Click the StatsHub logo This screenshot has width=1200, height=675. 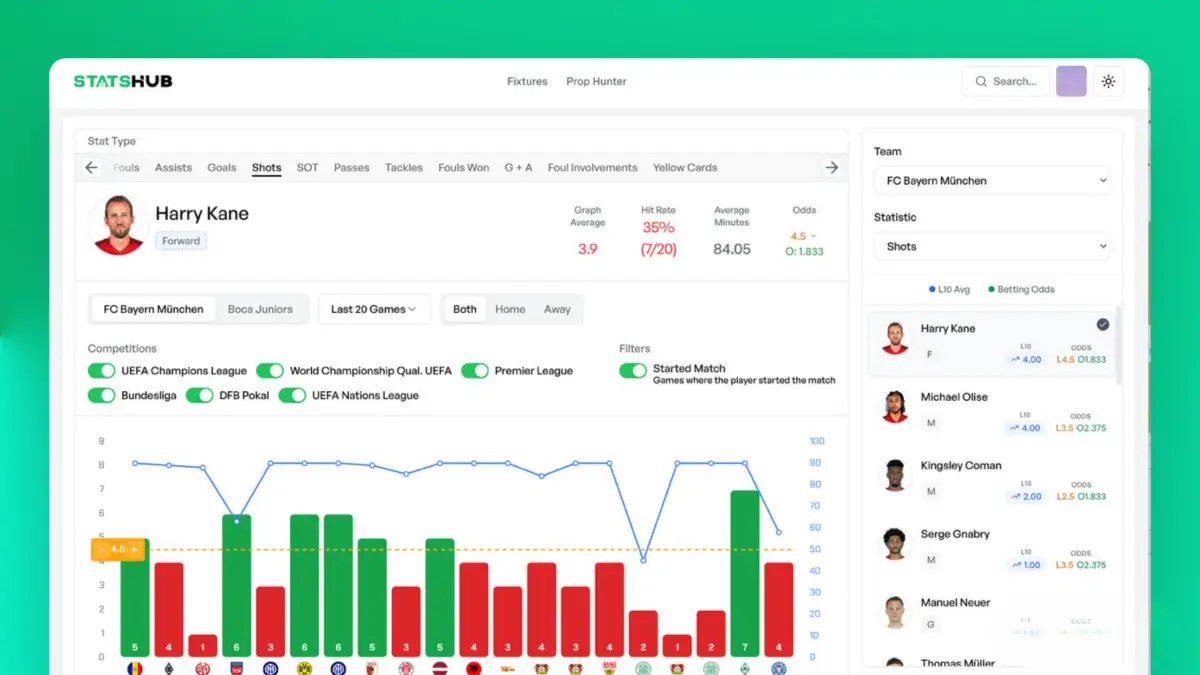[123, 81]
